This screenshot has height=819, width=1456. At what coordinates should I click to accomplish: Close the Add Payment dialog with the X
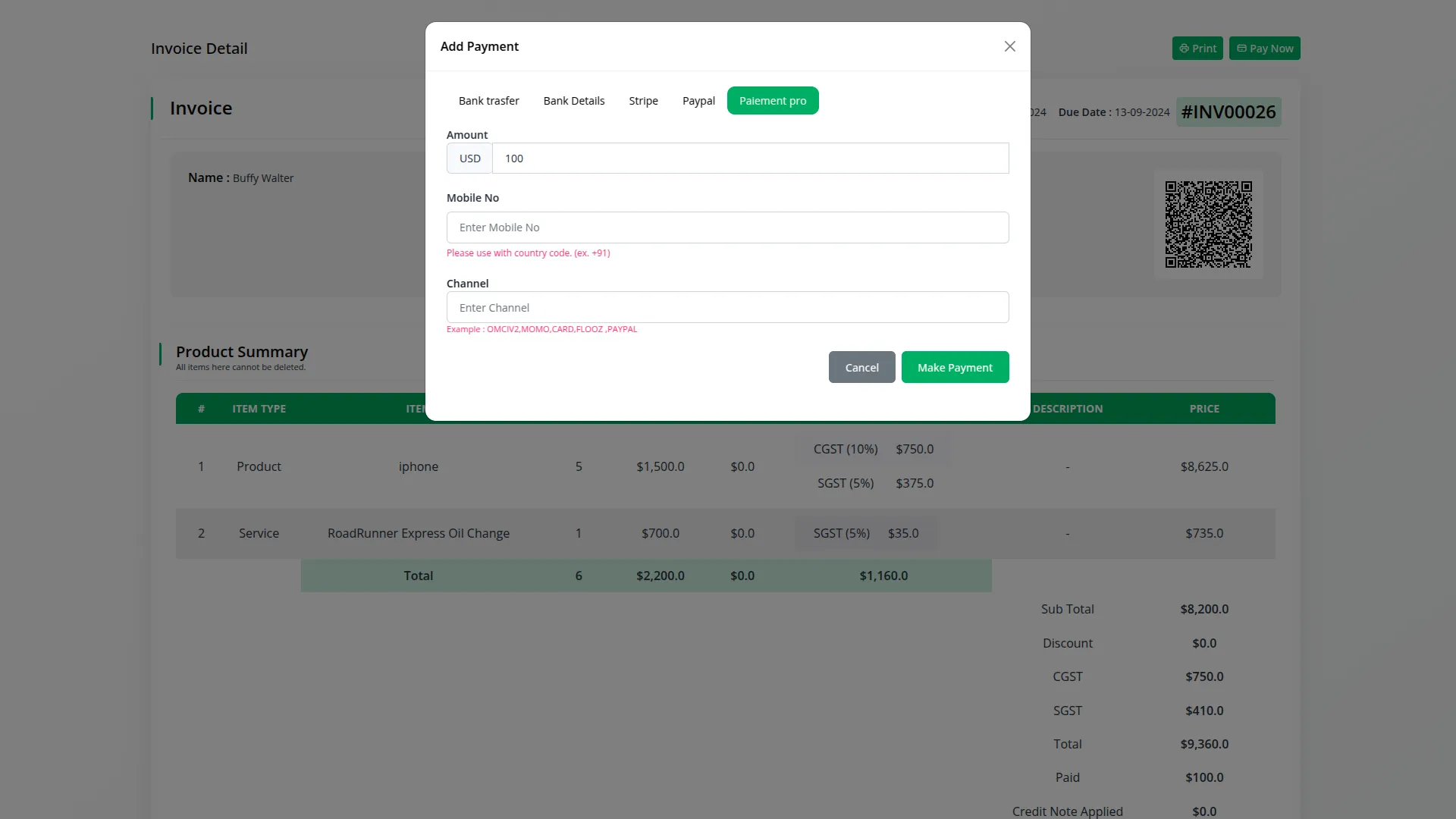point(1009,46)
